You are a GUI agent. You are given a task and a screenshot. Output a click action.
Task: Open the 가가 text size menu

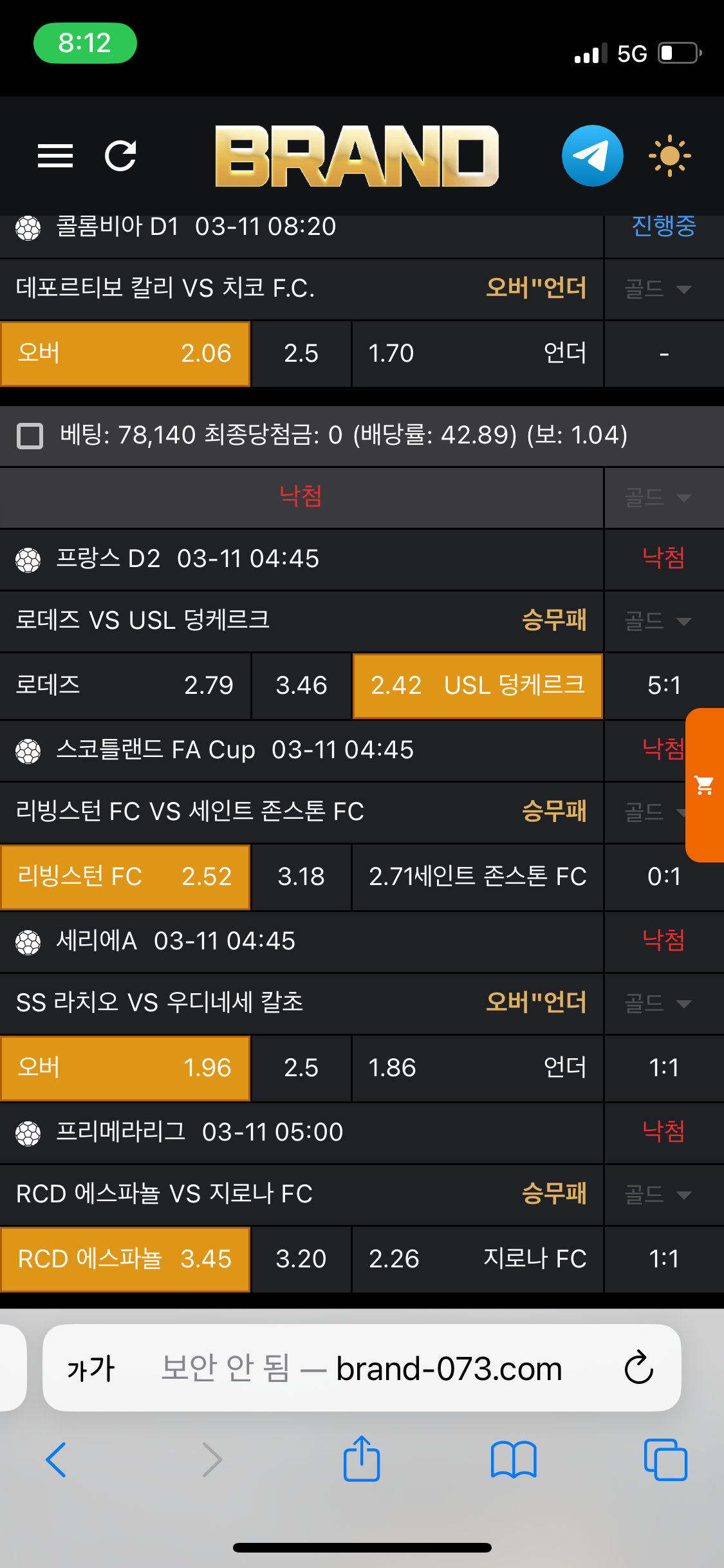(x=91, y=1368)
